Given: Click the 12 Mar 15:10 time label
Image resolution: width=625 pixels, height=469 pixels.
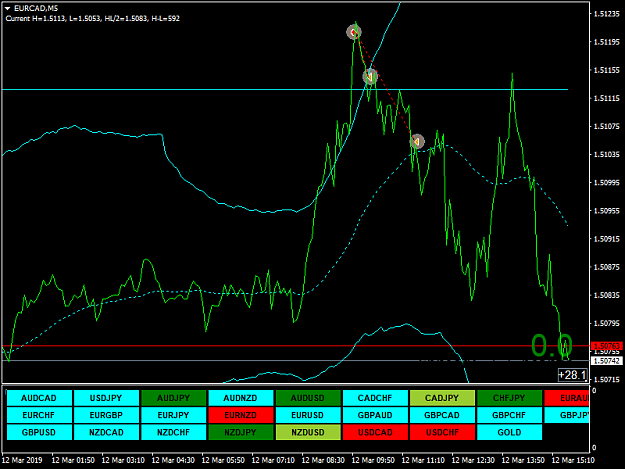Looking at the screenshot, I should [x=573, y=460].
